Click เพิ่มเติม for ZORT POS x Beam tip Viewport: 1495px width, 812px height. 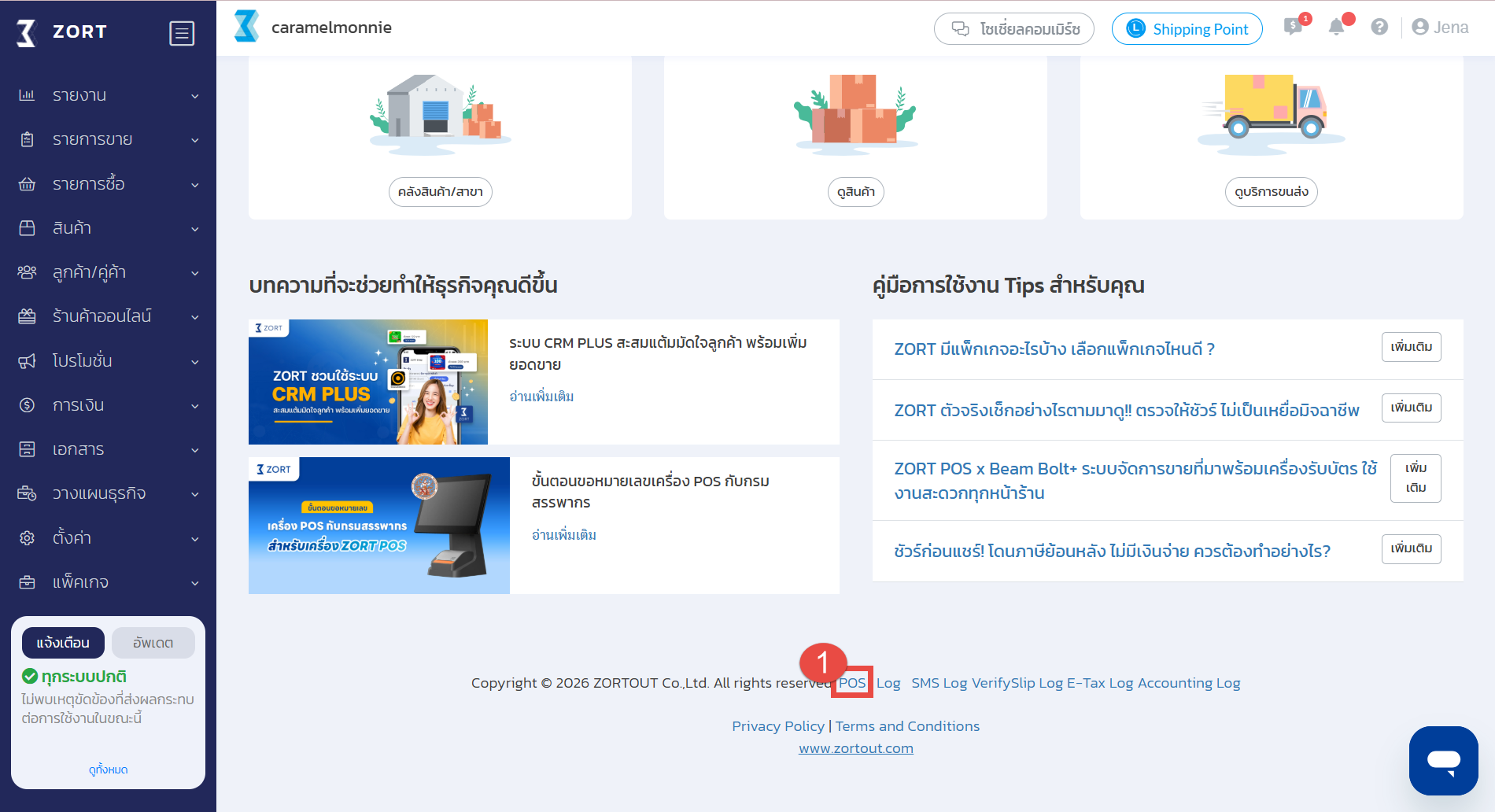1416,478
